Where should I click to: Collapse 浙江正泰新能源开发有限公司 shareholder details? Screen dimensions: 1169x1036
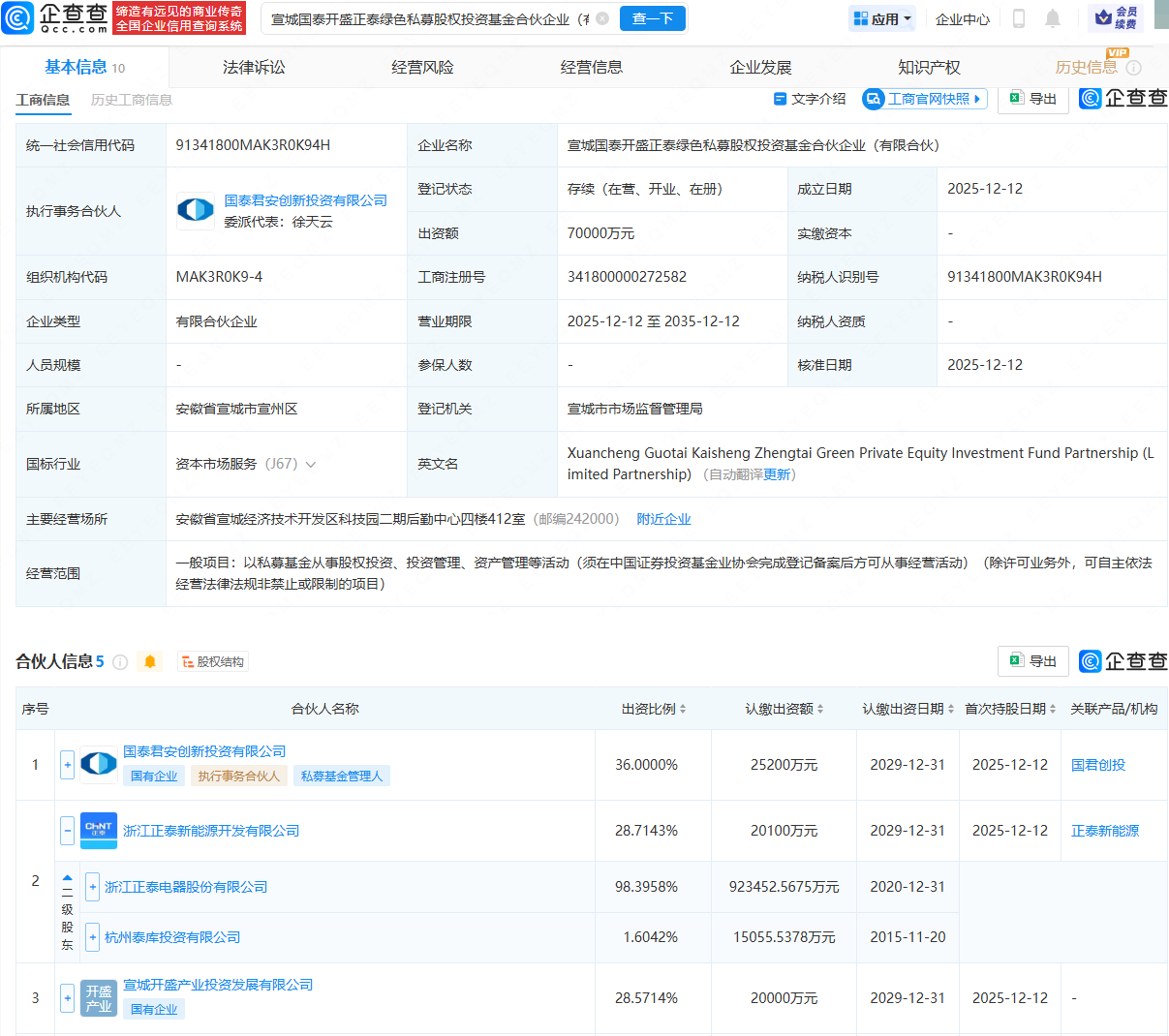(67, 831)
